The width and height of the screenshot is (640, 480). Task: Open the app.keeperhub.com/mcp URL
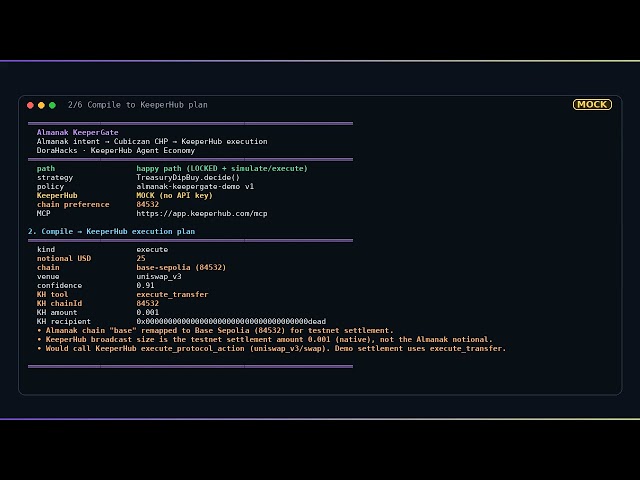click(202, 213)
